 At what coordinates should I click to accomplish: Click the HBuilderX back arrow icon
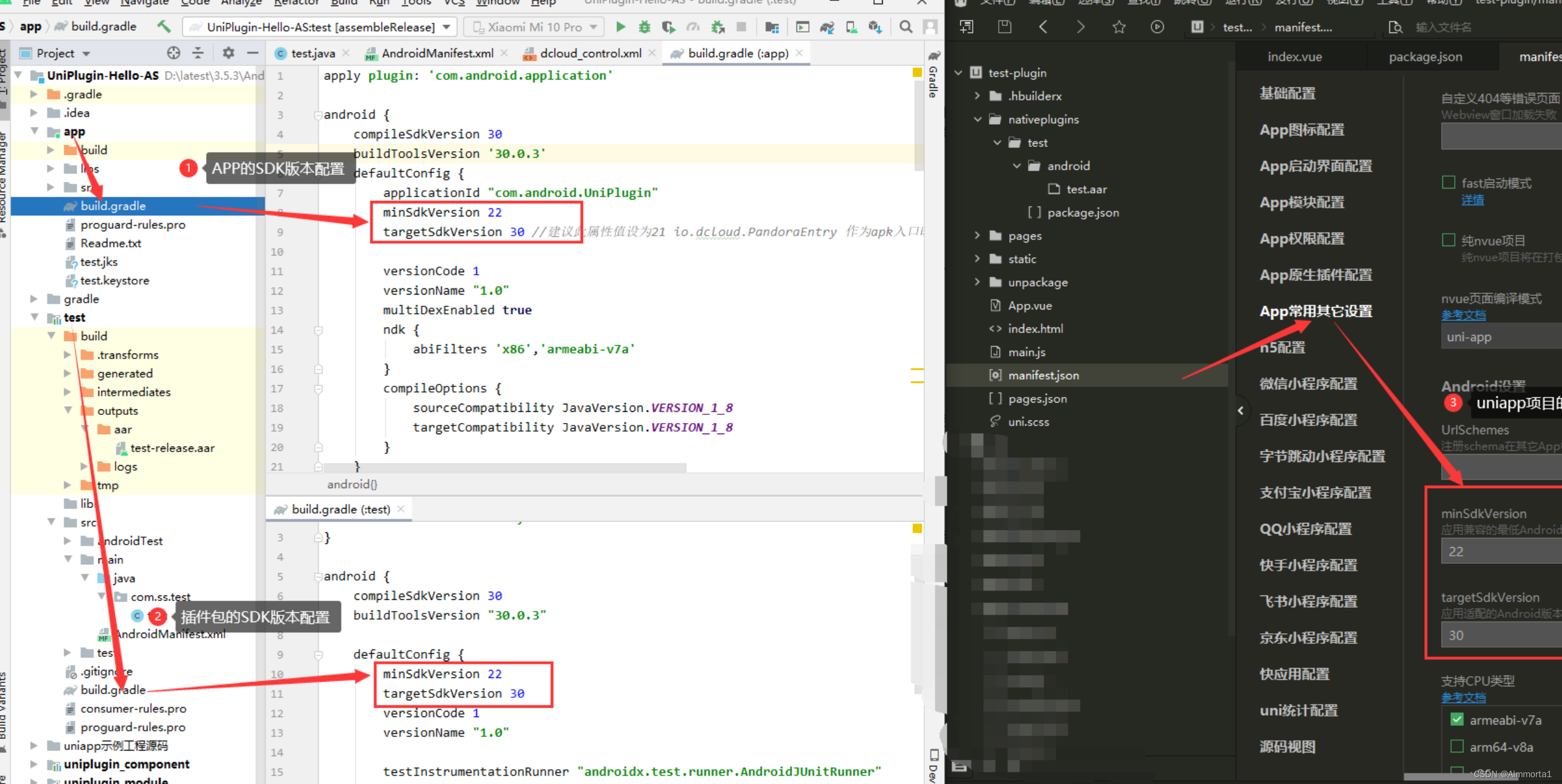click(x=1043, y=27)
